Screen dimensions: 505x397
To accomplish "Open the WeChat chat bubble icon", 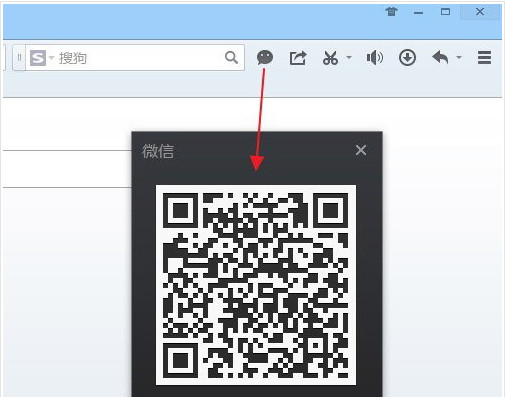I will (265, 58).
